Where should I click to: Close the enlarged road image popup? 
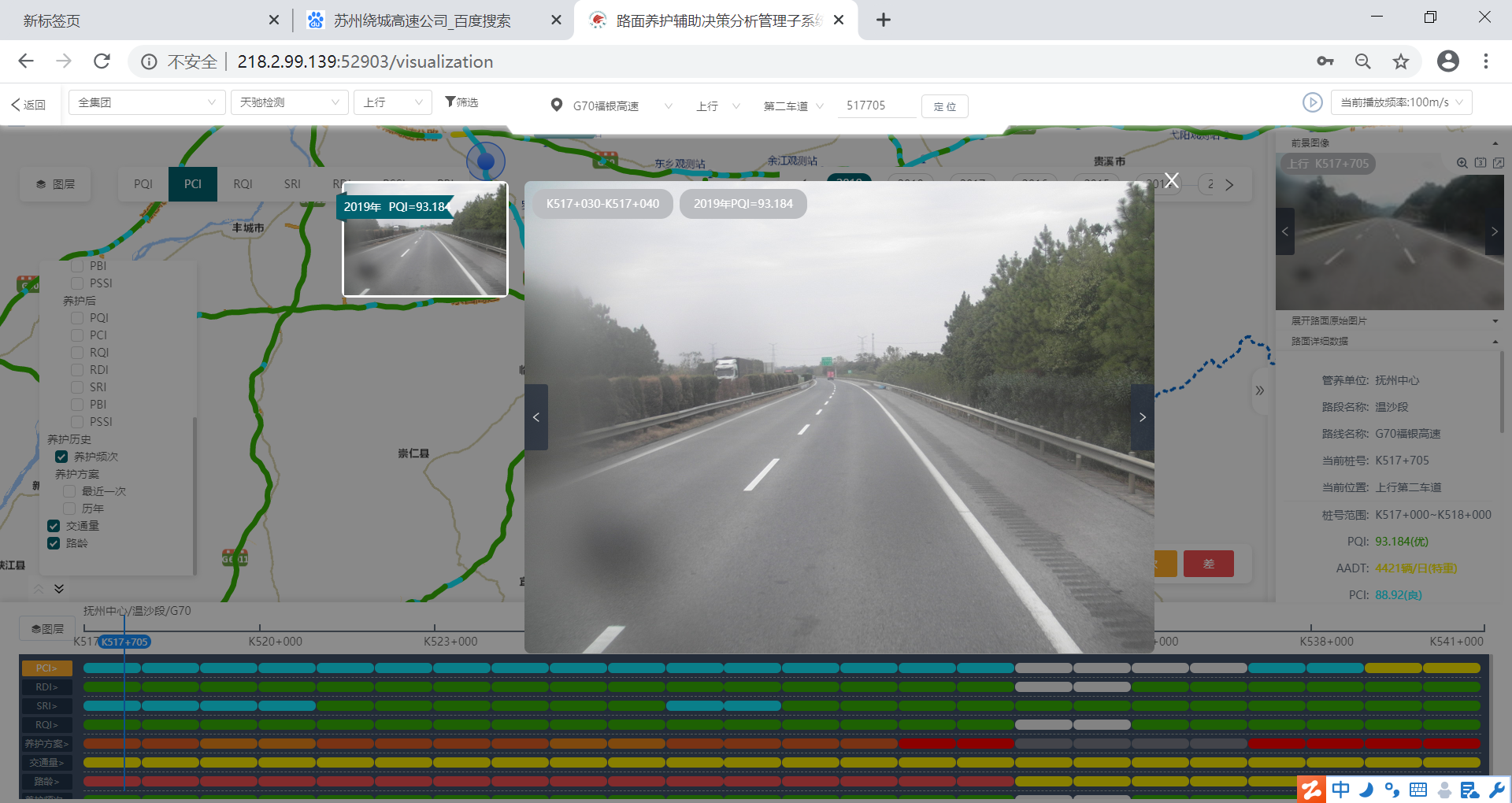(1172, 181)
